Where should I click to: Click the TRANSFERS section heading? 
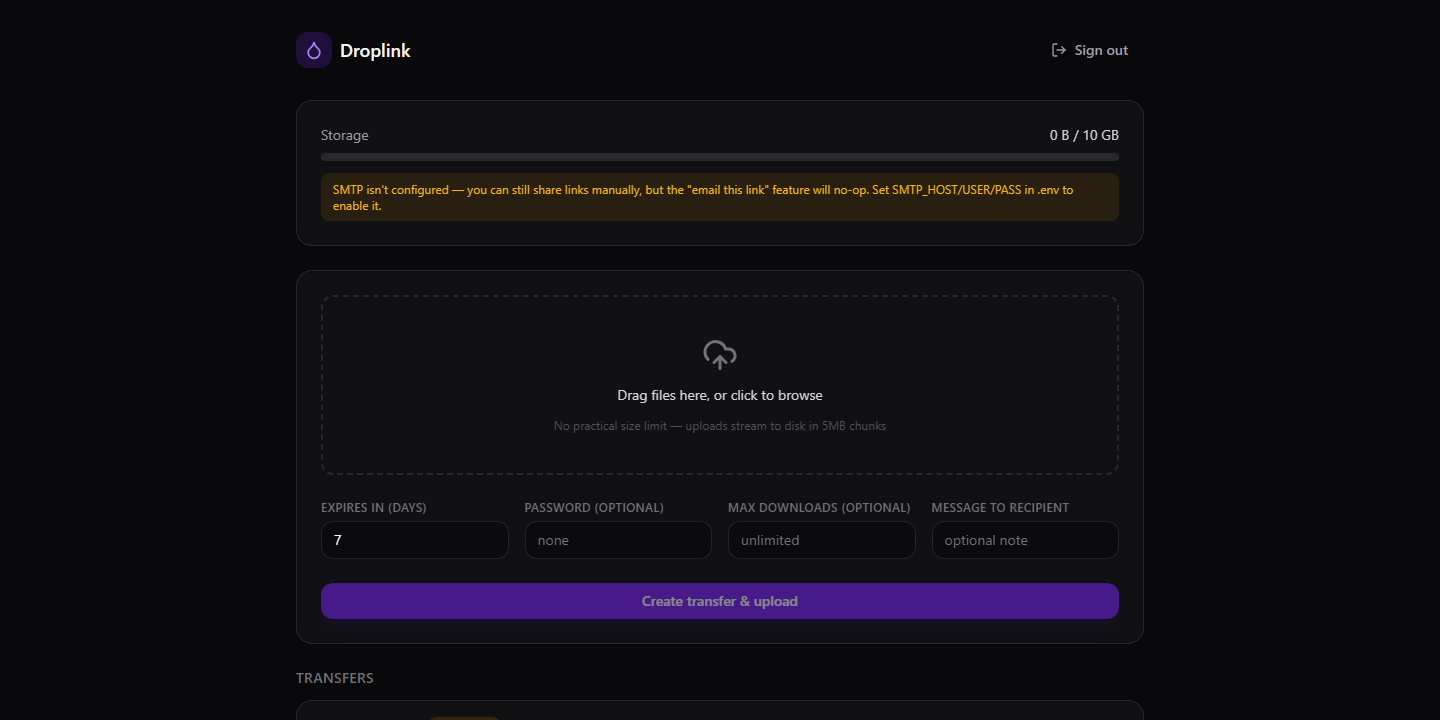[x=335, y=678]
